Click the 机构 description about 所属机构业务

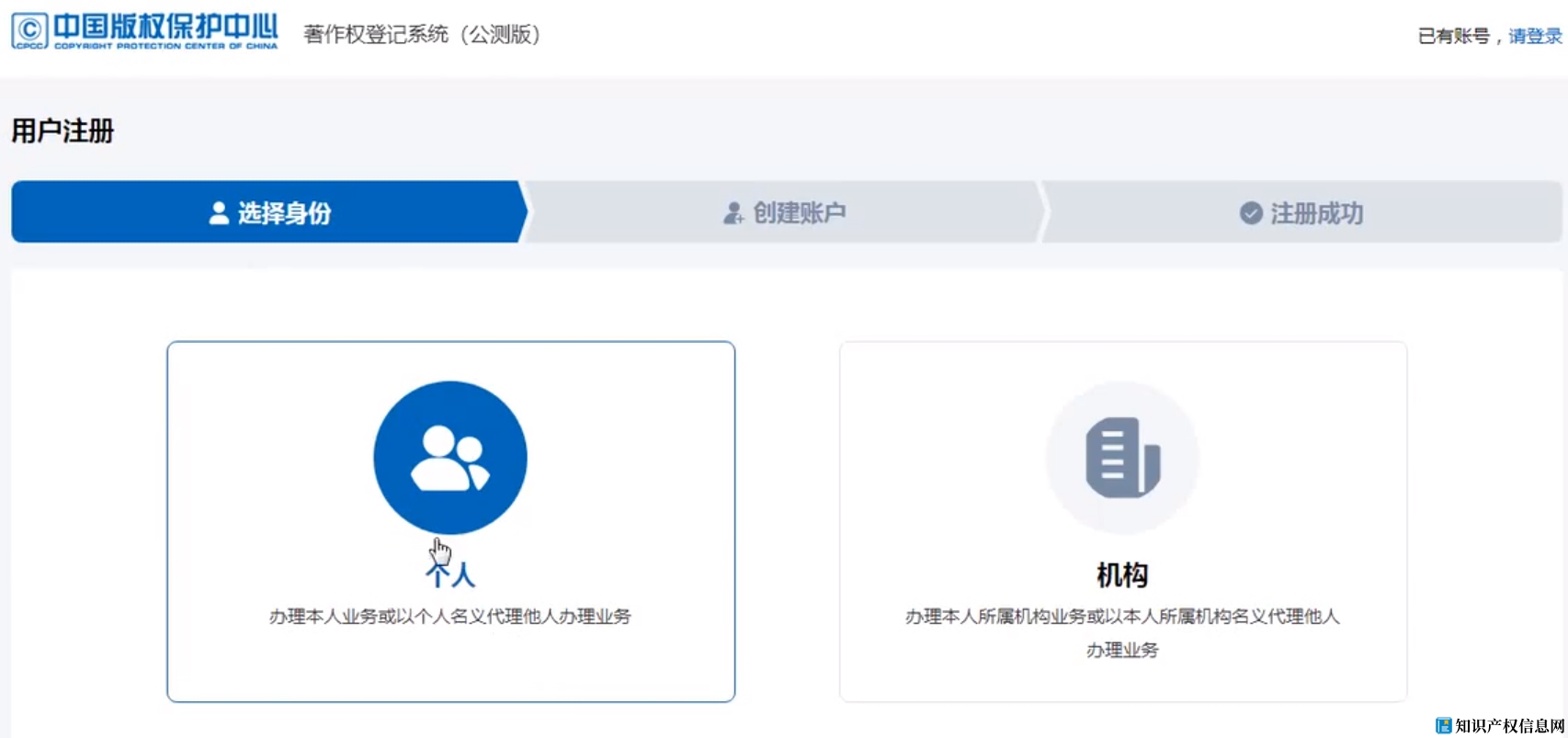1122,617
